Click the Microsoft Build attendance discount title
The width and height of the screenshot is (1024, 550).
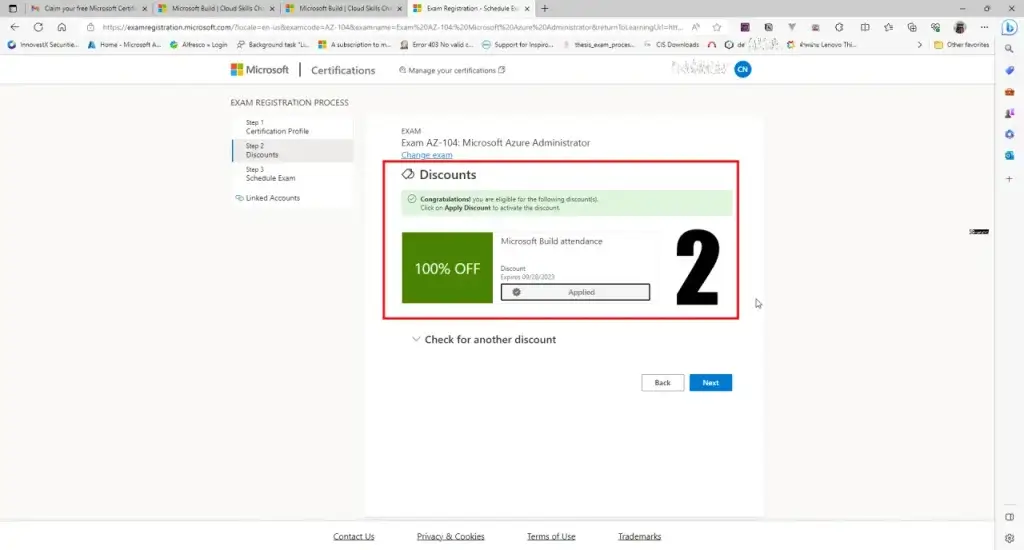pyautogui.click(x=551, y=241)
